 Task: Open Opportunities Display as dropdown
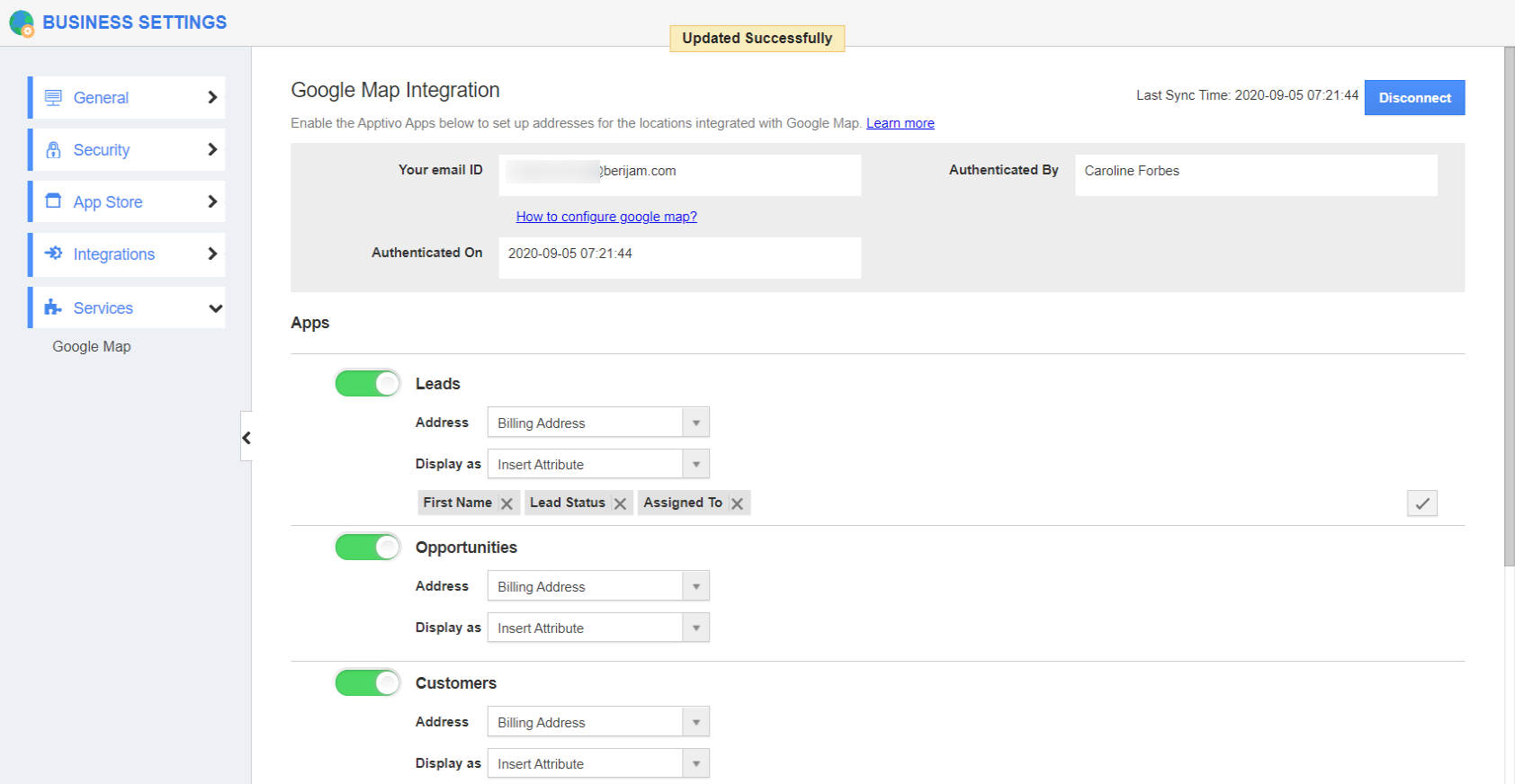[598, 628]
